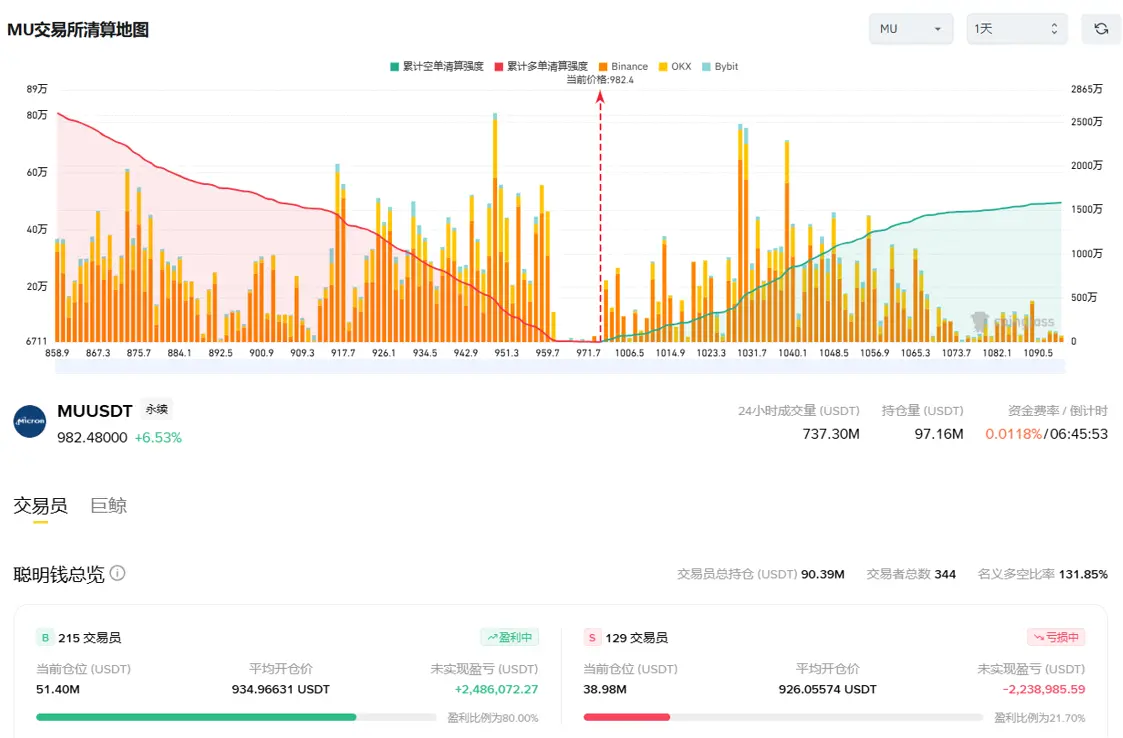Click x-axis price label 1090.5
The image size is (1123, 738).
coord(1038,353)
